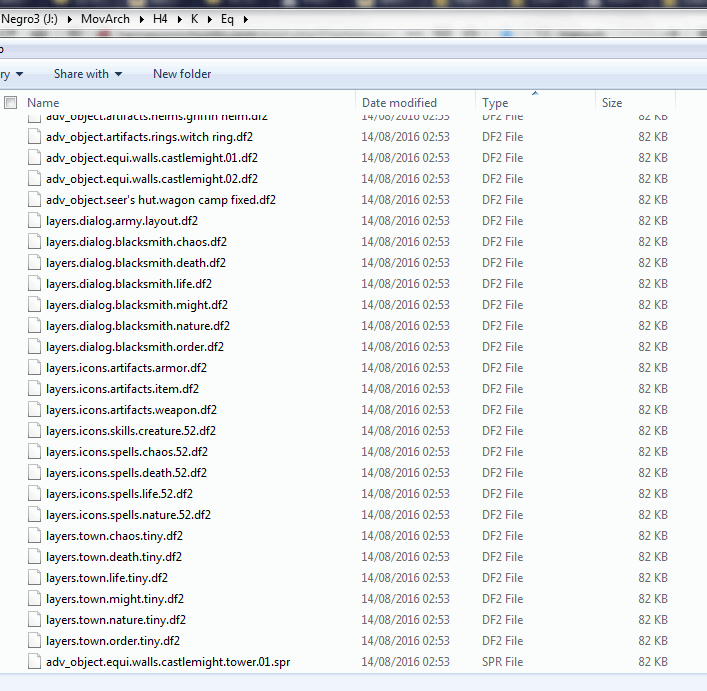The width and height of the screenshot is (707, 691).
Task: Select file name adv_object.equi.walls.castlemight.01.df2
Action: (x=152, y=158)
